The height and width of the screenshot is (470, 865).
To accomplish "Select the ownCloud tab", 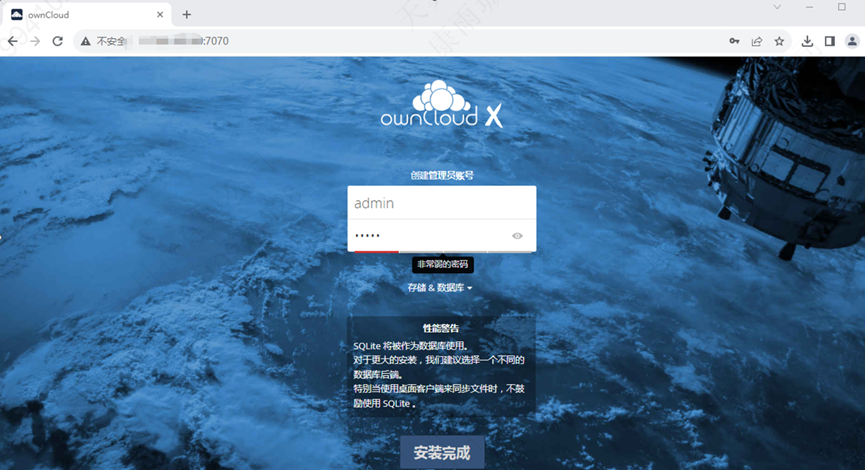I will click(x=87, y=15).
